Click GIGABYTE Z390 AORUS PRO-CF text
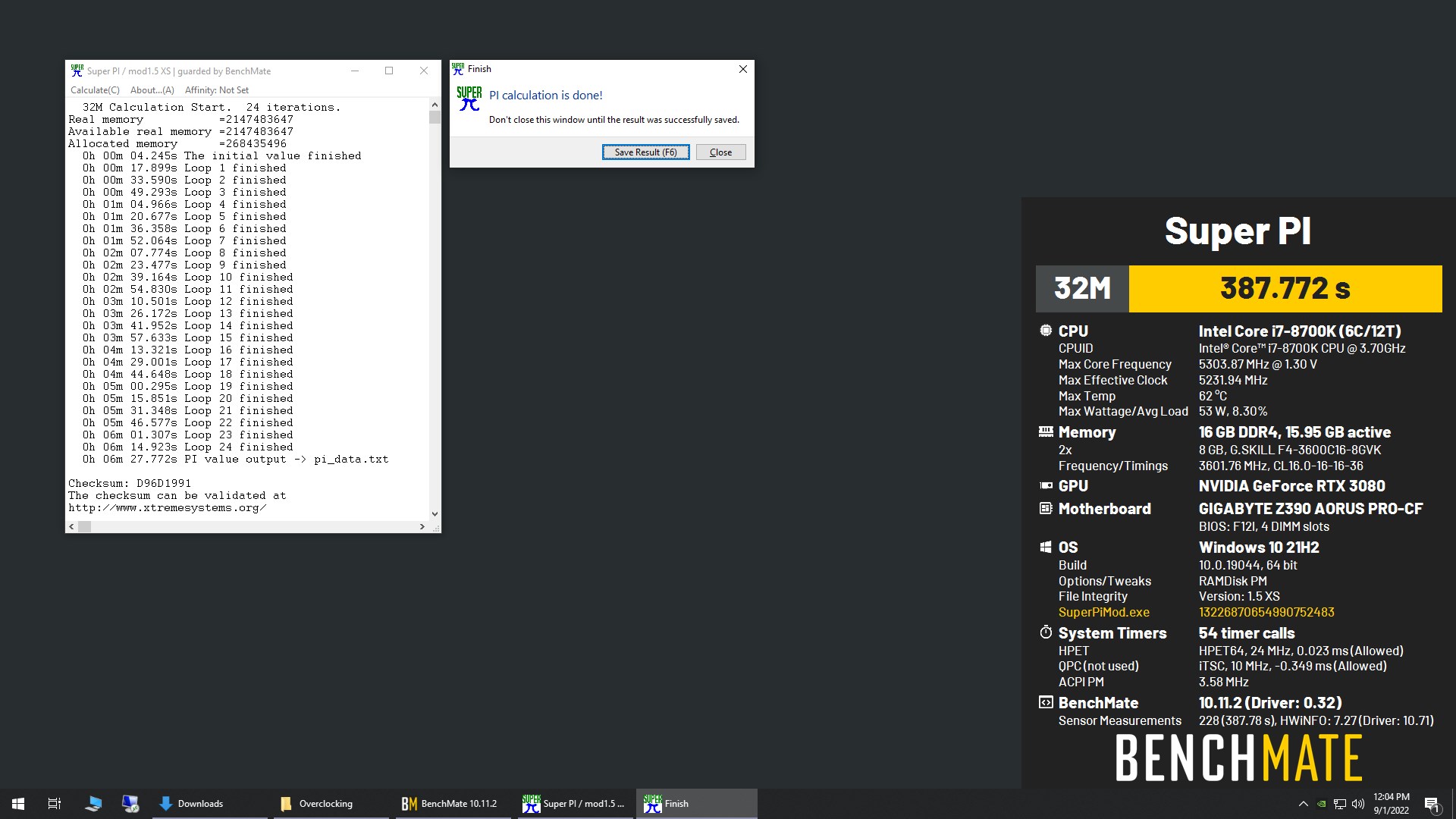The width and height of the screenshot is (1456, 819). click(x=1310, y=509)
